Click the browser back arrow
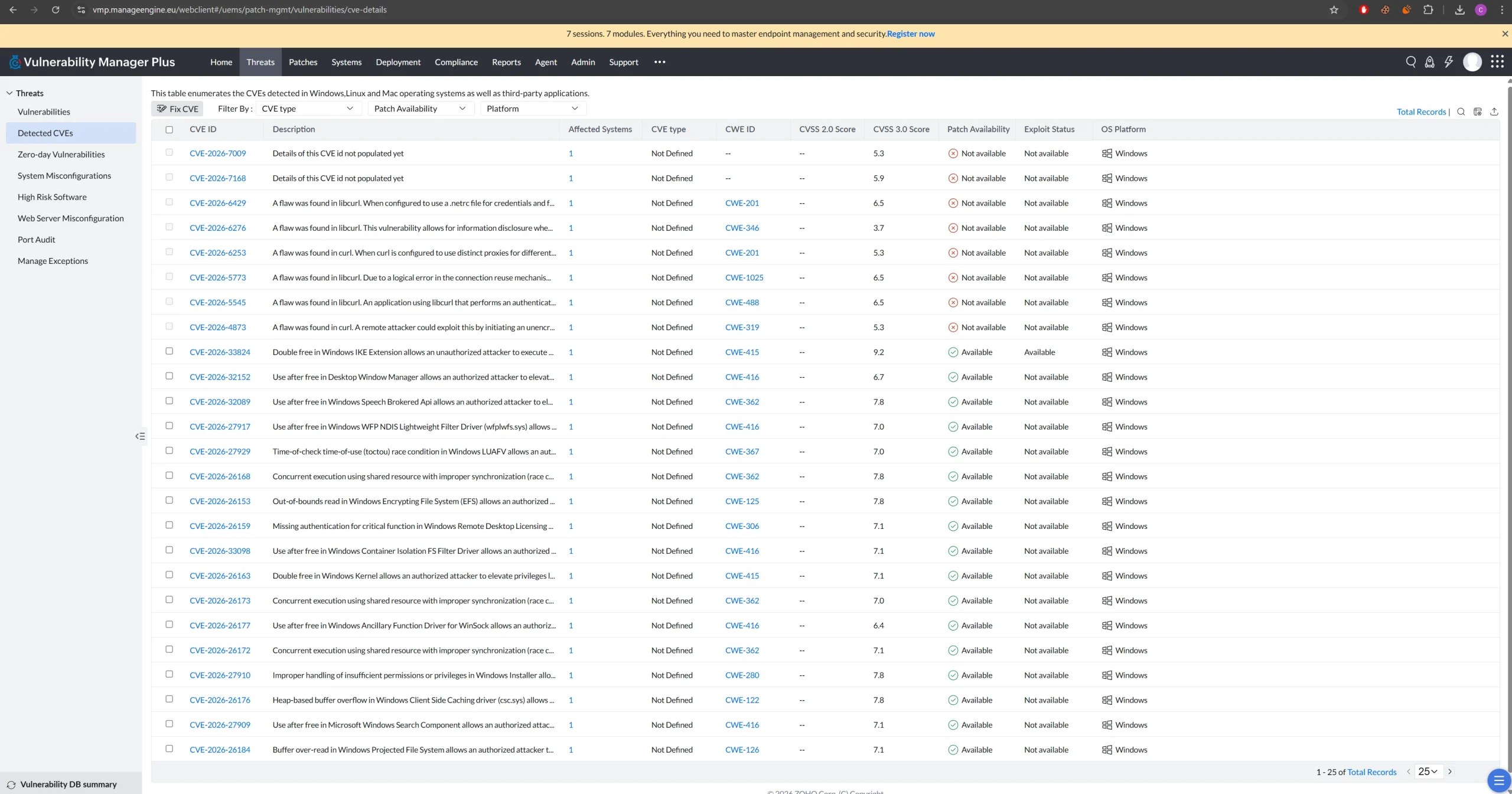The image size is (1512, 794). tap(13, 10)
